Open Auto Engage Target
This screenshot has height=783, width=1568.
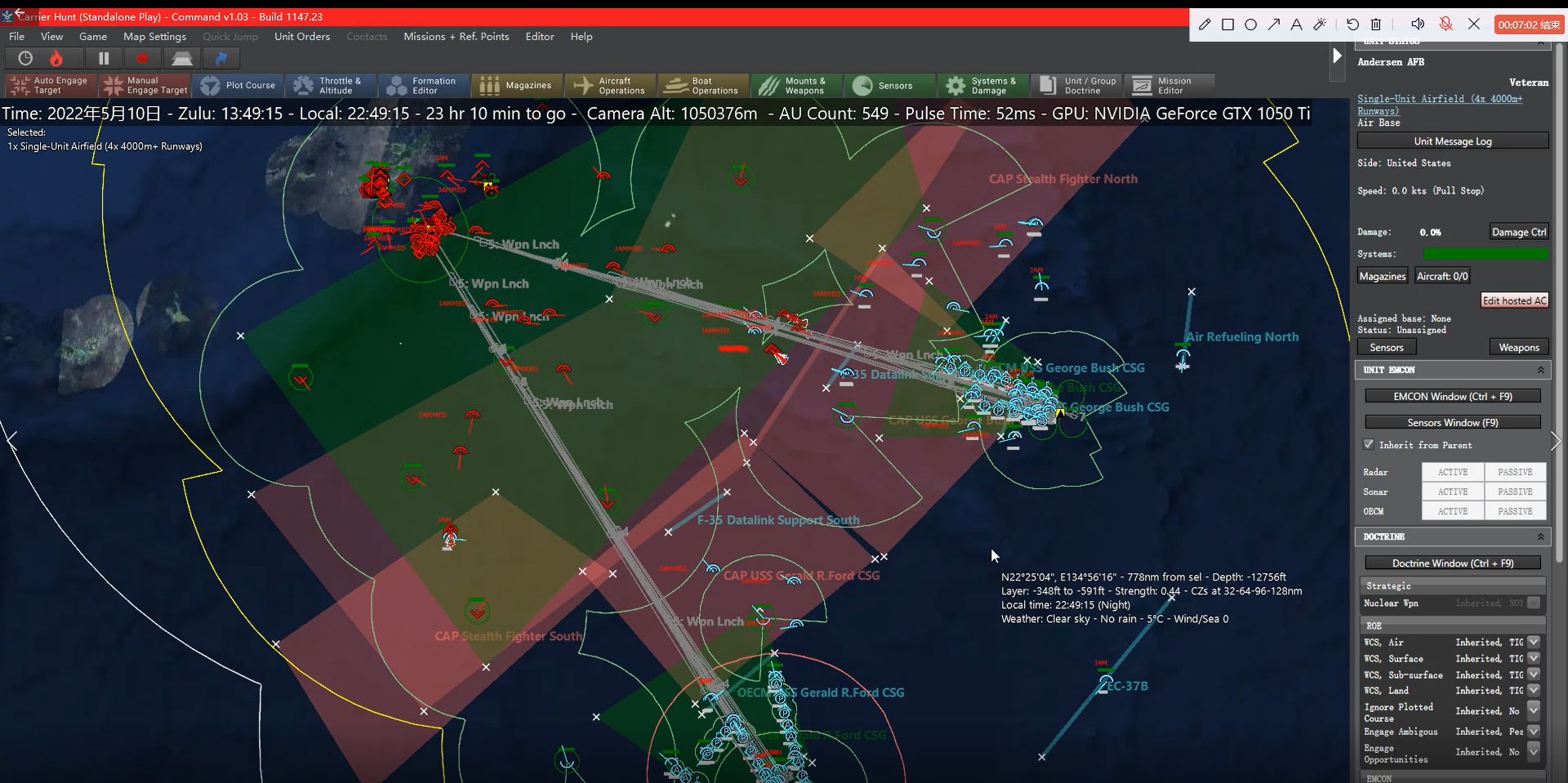click(x=51, y=85)
